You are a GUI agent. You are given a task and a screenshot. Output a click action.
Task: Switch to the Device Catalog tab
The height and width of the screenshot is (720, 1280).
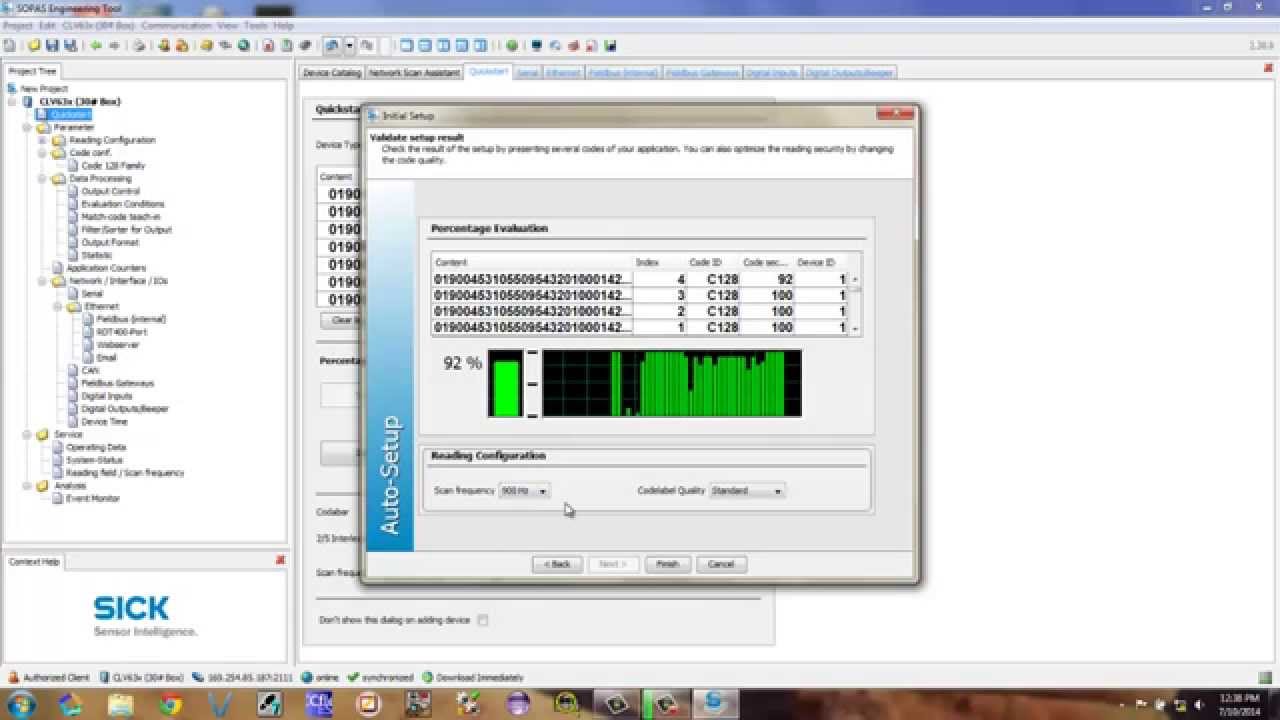(331, 73)
